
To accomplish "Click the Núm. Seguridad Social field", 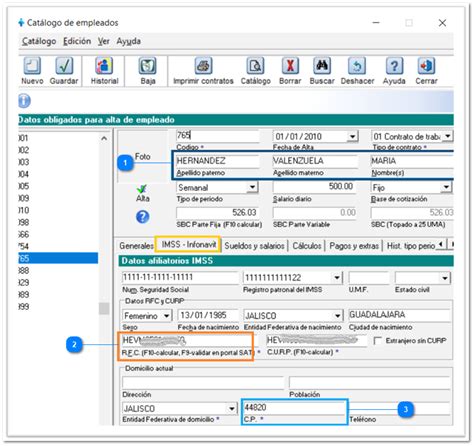I will tap(180, 277).
